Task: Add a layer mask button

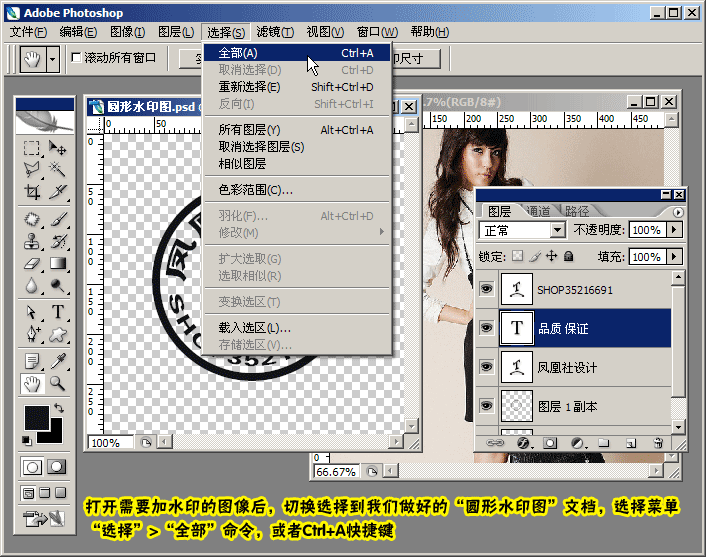Action: click(550, 444)
